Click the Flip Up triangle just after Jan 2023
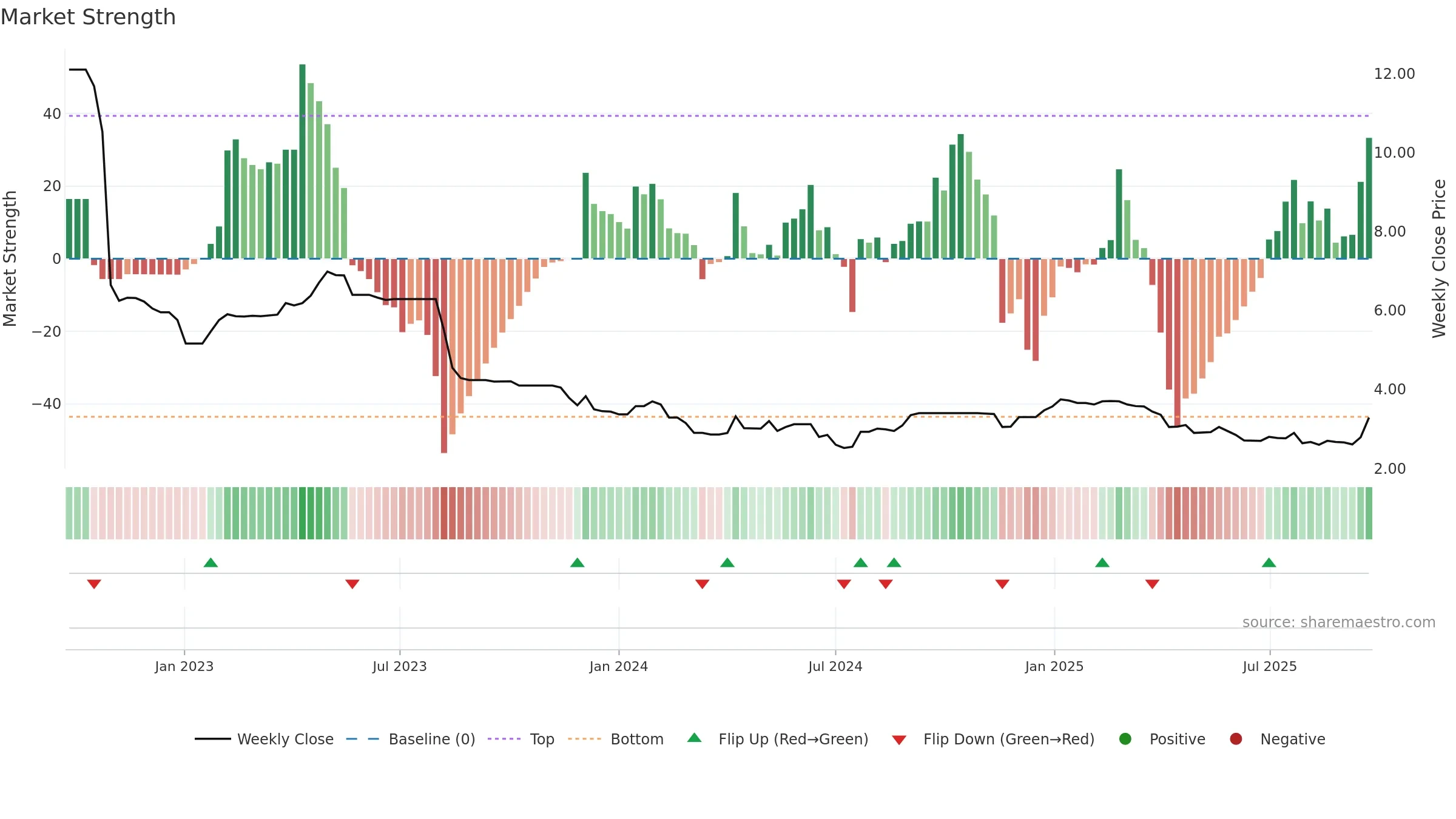Screen dimensions: 1456x819 tap(211, 562)
